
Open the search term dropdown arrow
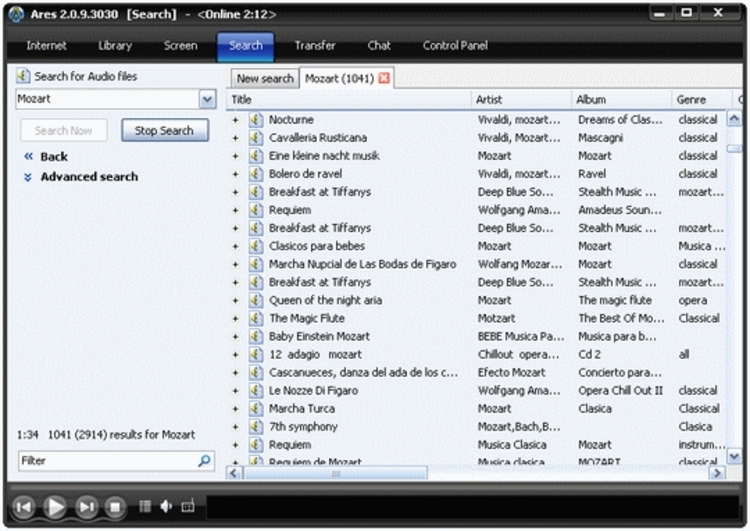pos(207,100)
